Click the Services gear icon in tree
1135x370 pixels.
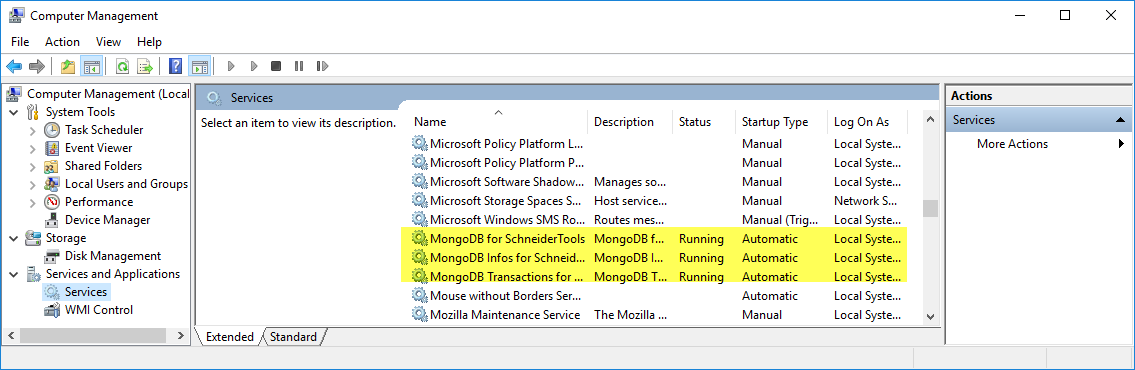(x=52, y=292)
